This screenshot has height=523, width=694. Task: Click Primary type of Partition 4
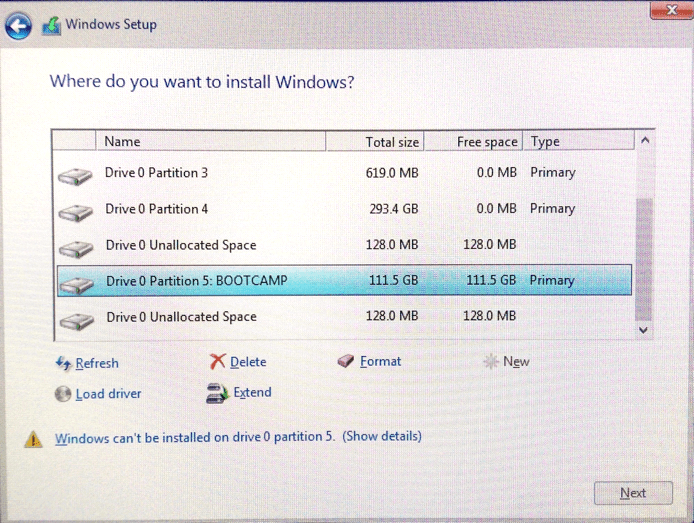pos(552,208)
